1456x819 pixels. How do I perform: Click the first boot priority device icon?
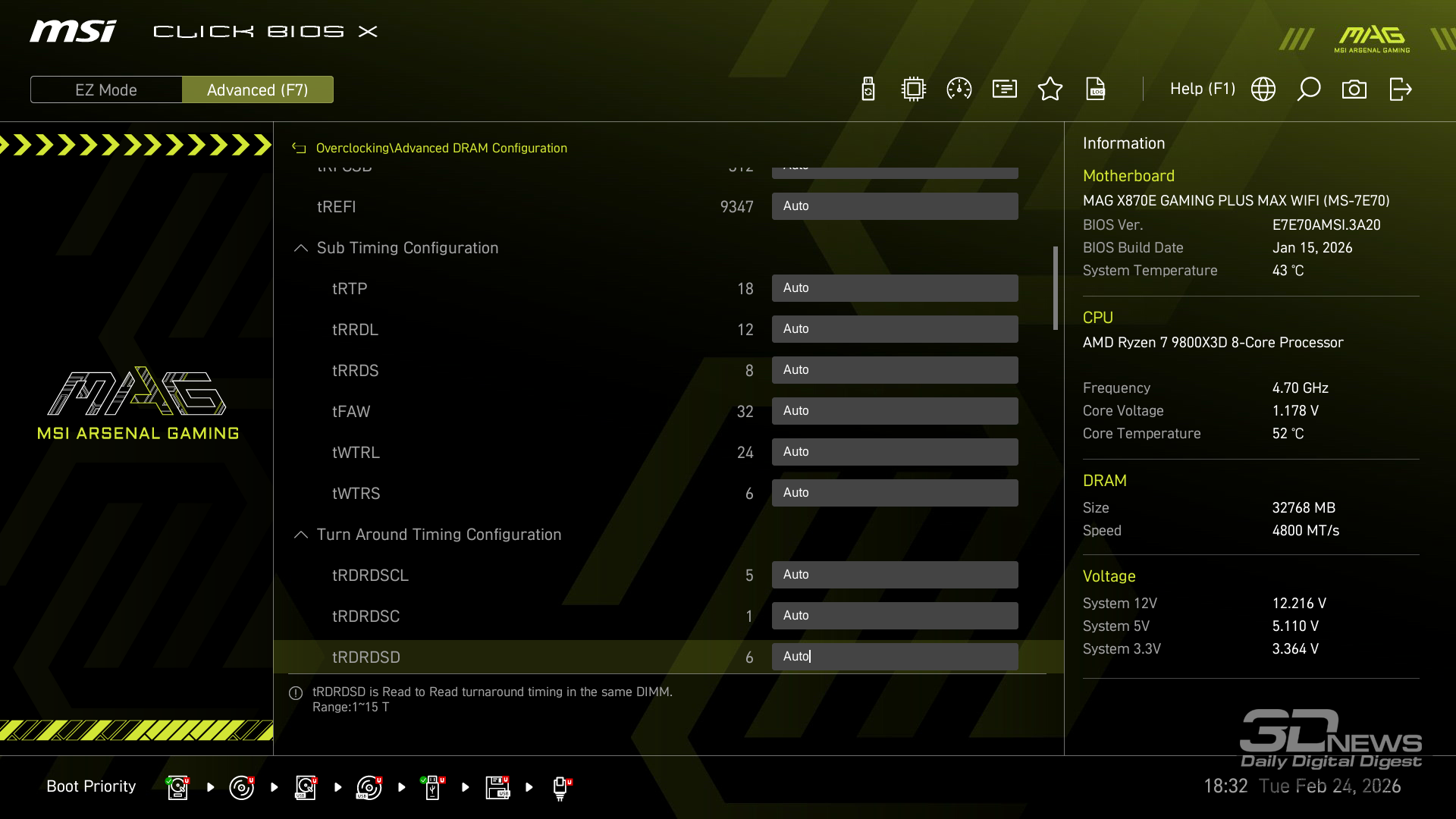[177, 787]
